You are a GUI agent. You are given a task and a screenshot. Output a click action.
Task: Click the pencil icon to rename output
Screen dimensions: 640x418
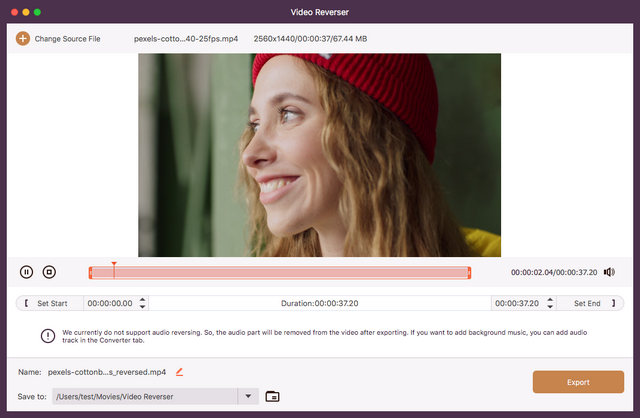click(x=180, y=372)
